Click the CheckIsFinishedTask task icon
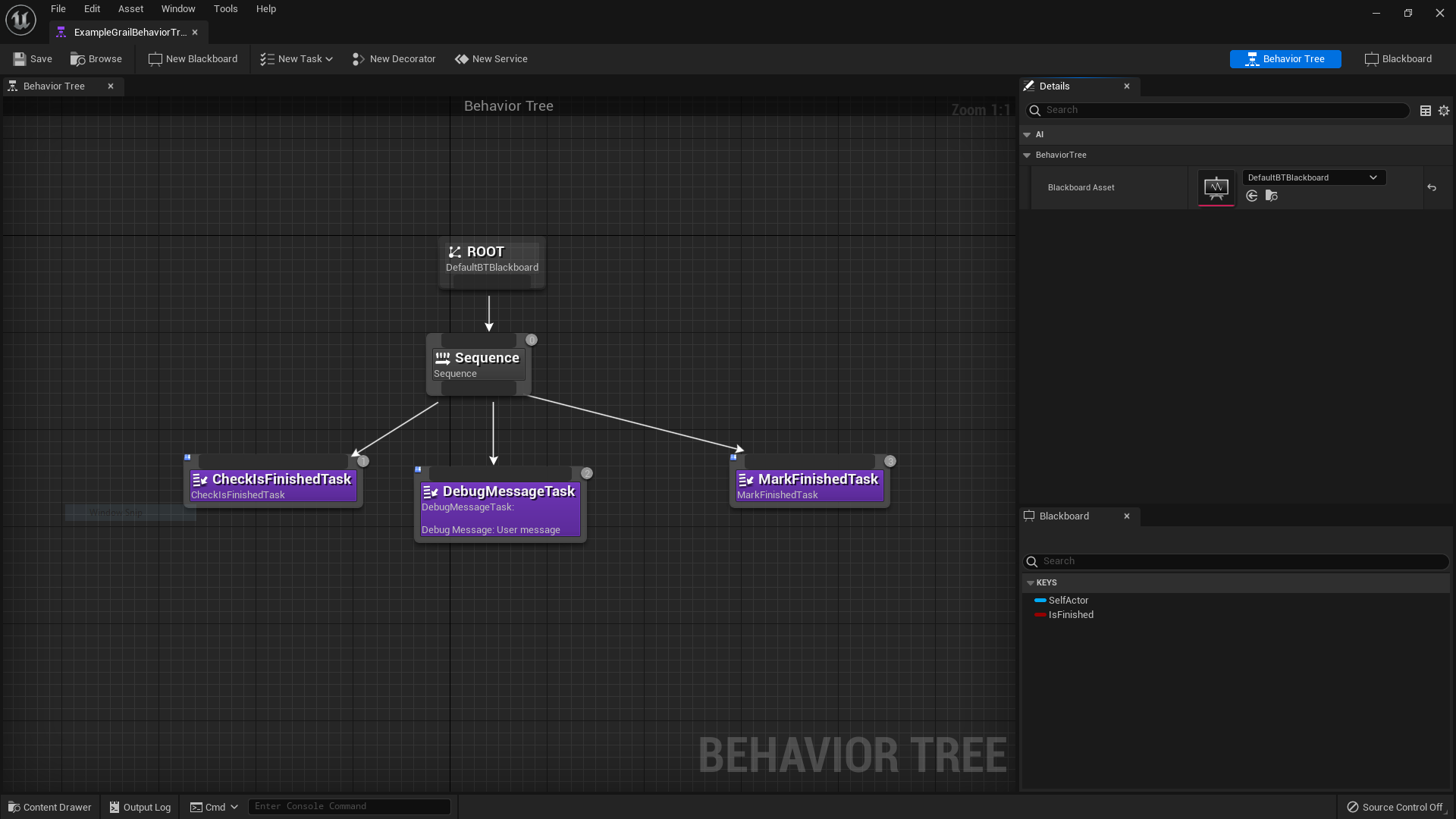The image size is (1456, 819). (199, 480)
